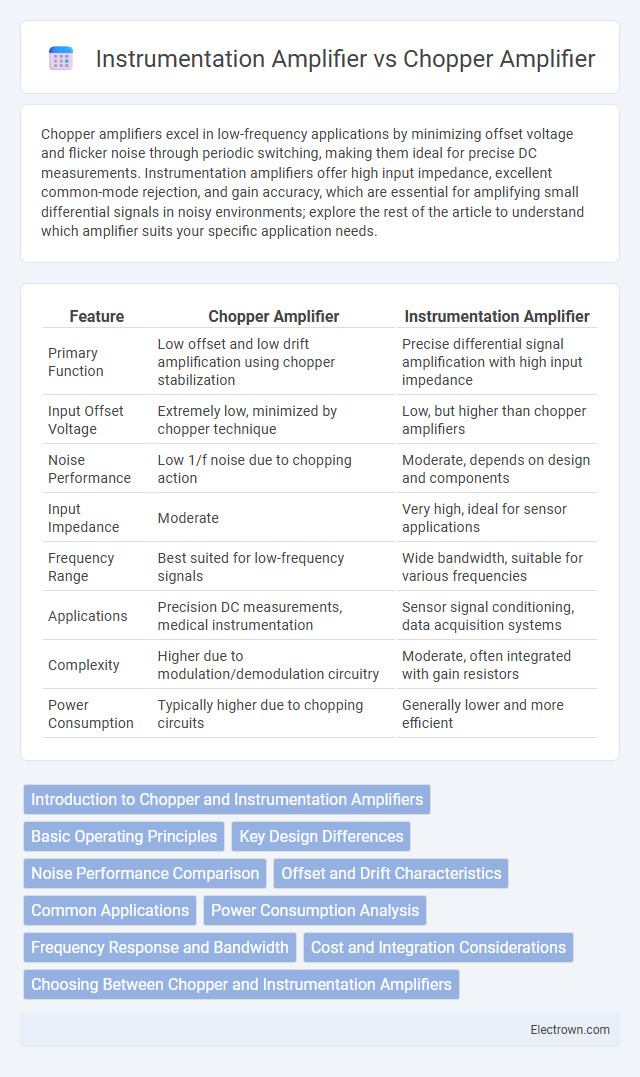
Task: Open Cost and Integration Considerations tag
Action: (x=438, y=948)
